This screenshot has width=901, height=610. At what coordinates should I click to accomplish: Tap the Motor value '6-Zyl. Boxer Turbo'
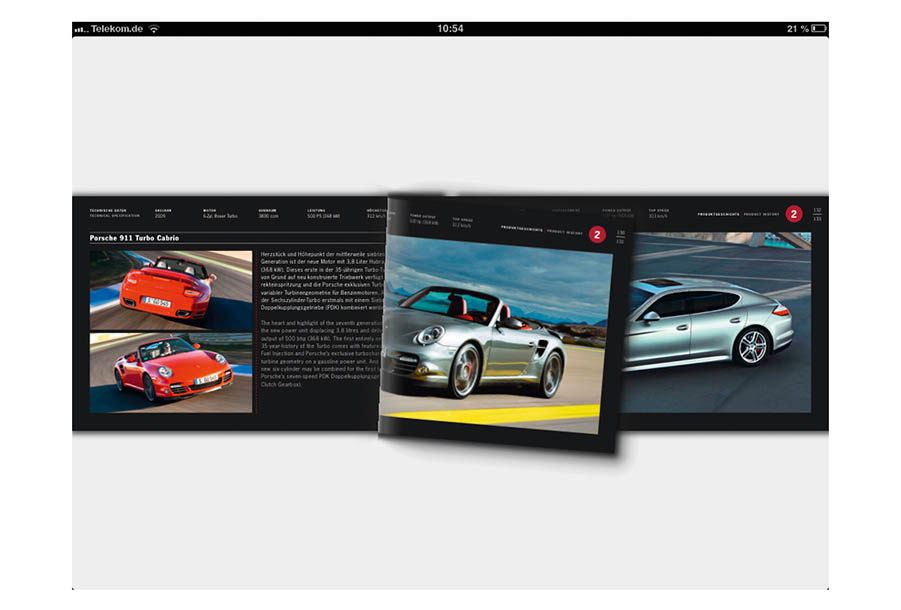(220, 217)
